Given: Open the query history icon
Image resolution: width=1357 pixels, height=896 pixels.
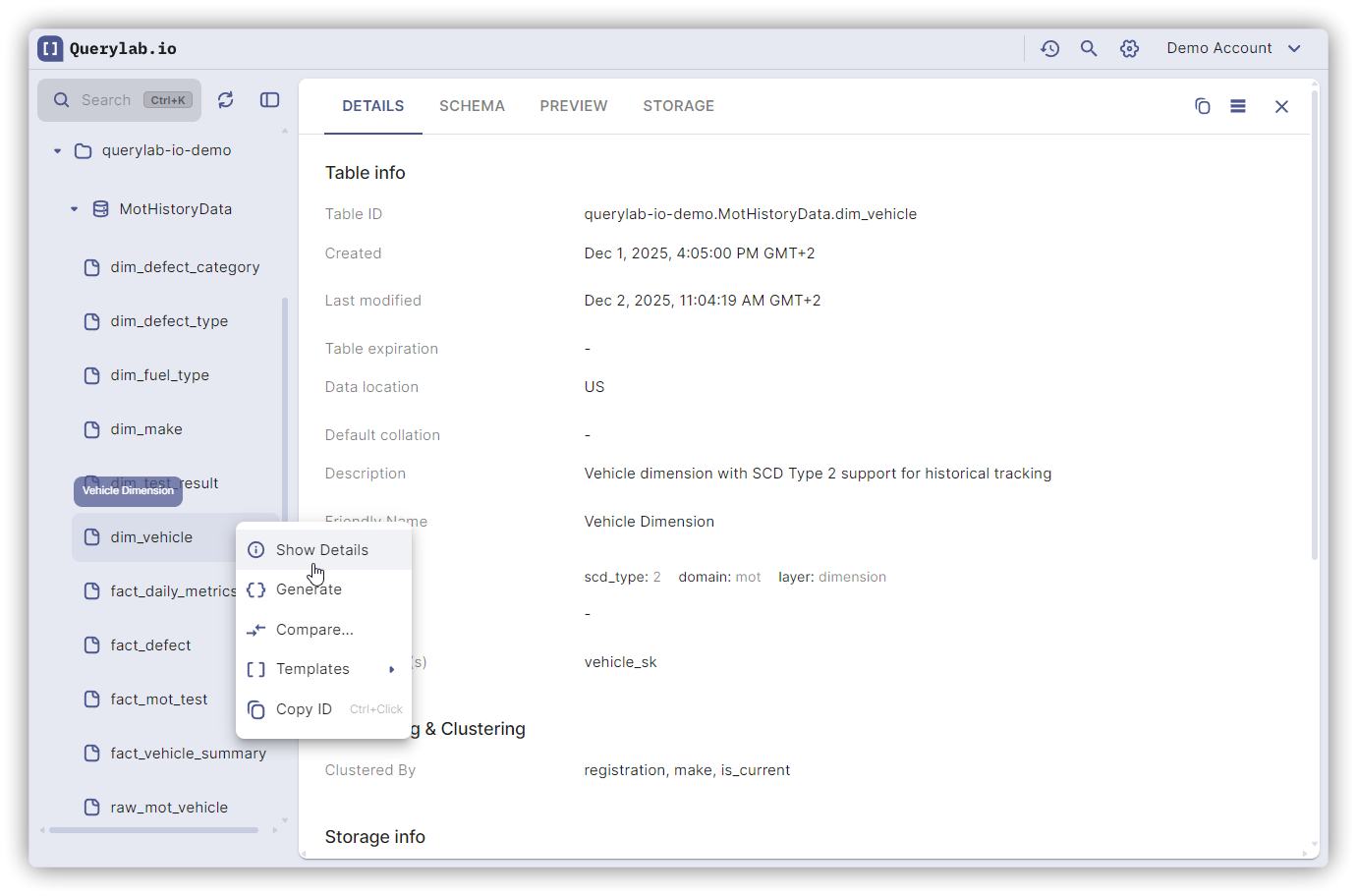Looking at the screenshot, I should tap(1049, 48).
